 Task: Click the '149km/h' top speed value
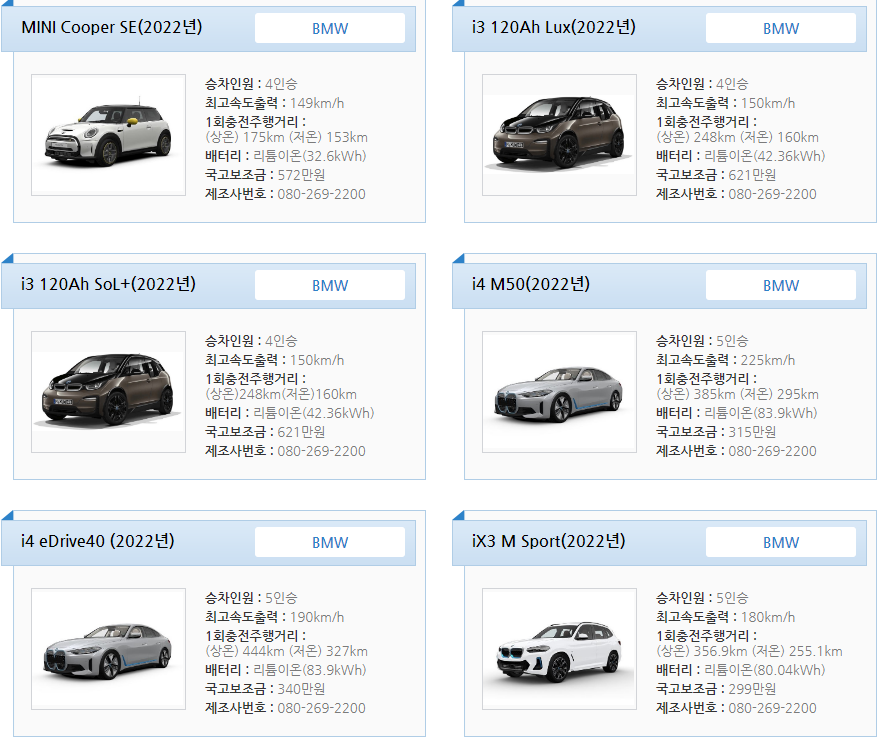tap(317, 103)
